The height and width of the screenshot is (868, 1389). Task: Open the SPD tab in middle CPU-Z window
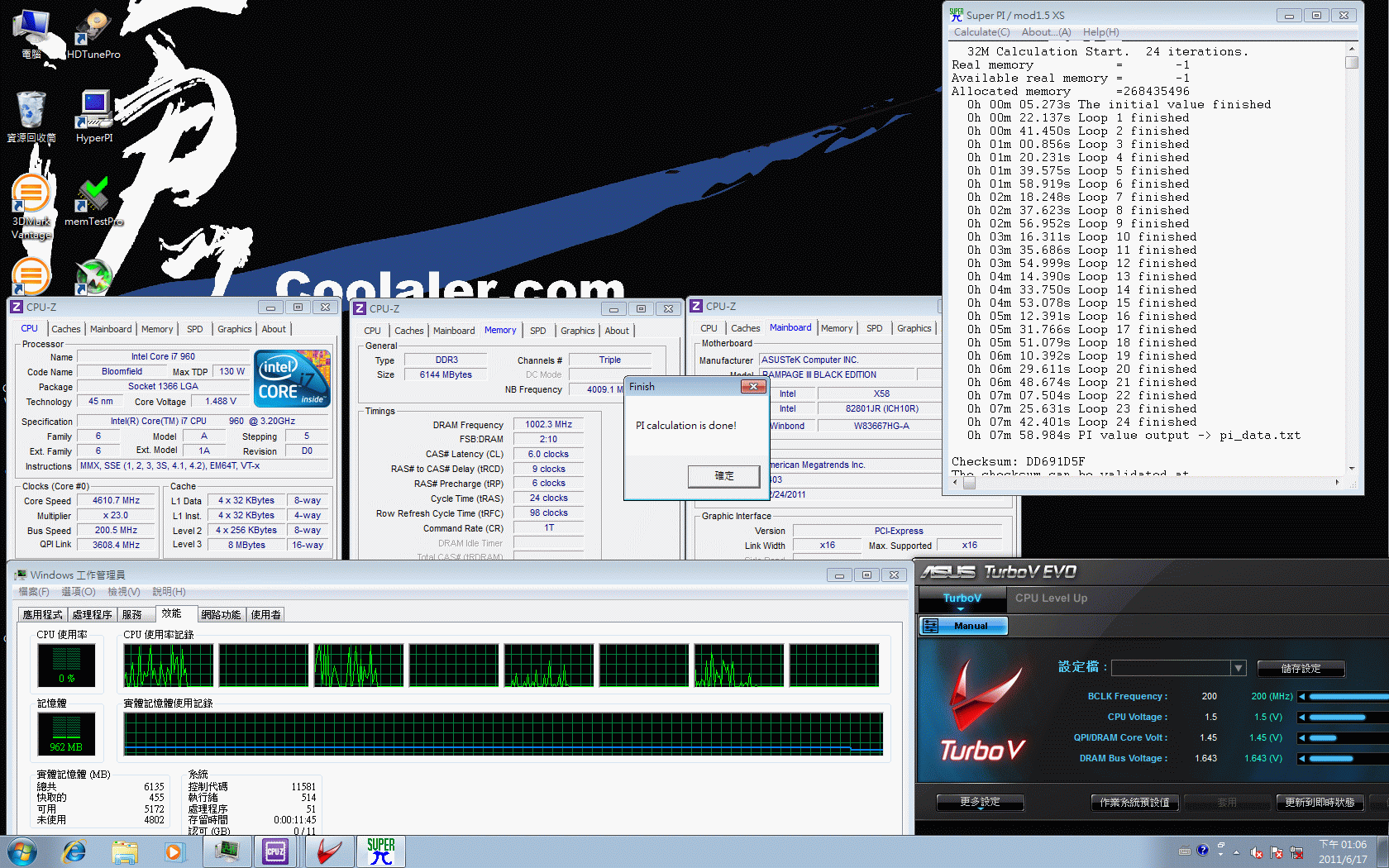coord(538,331)
